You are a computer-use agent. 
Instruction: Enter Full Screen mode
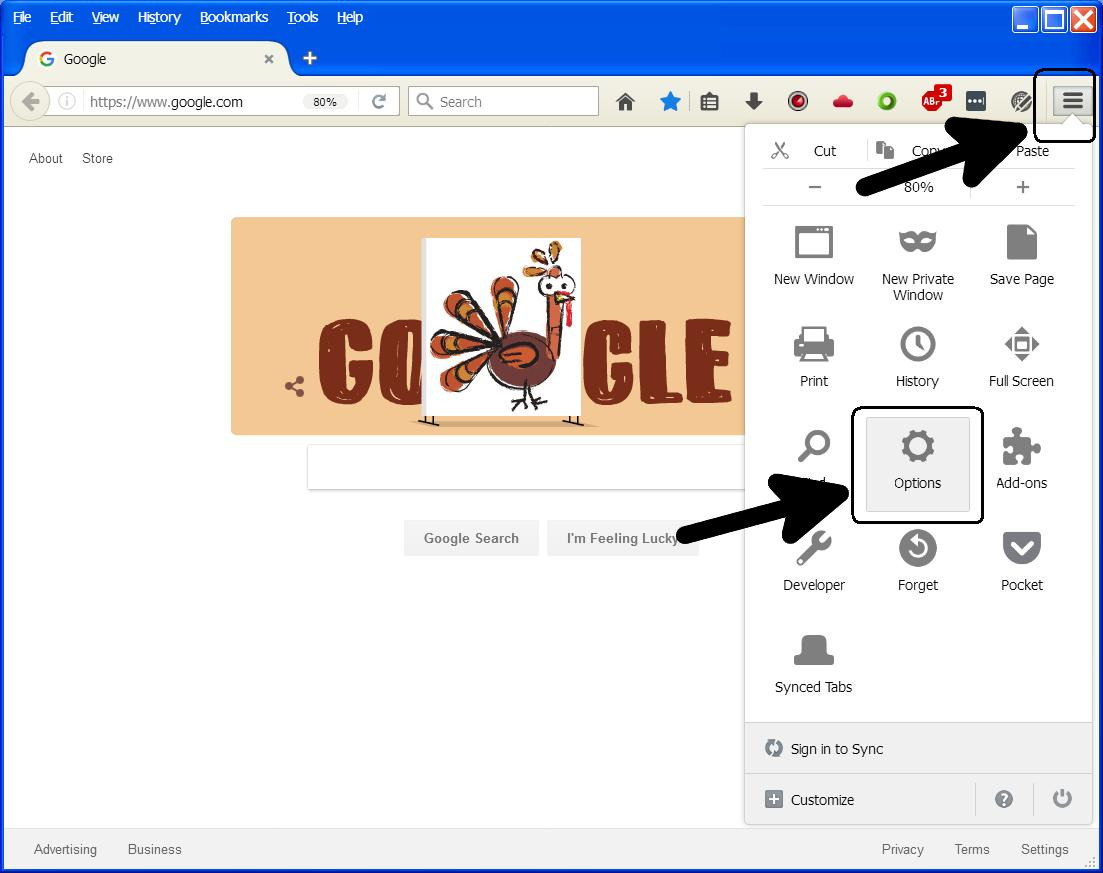[x=1021, y=345]
